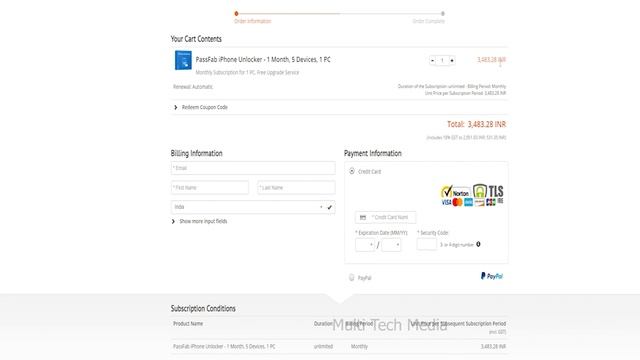
Task: Open the expiration year dropdown
Action: [x=391, y=244]
